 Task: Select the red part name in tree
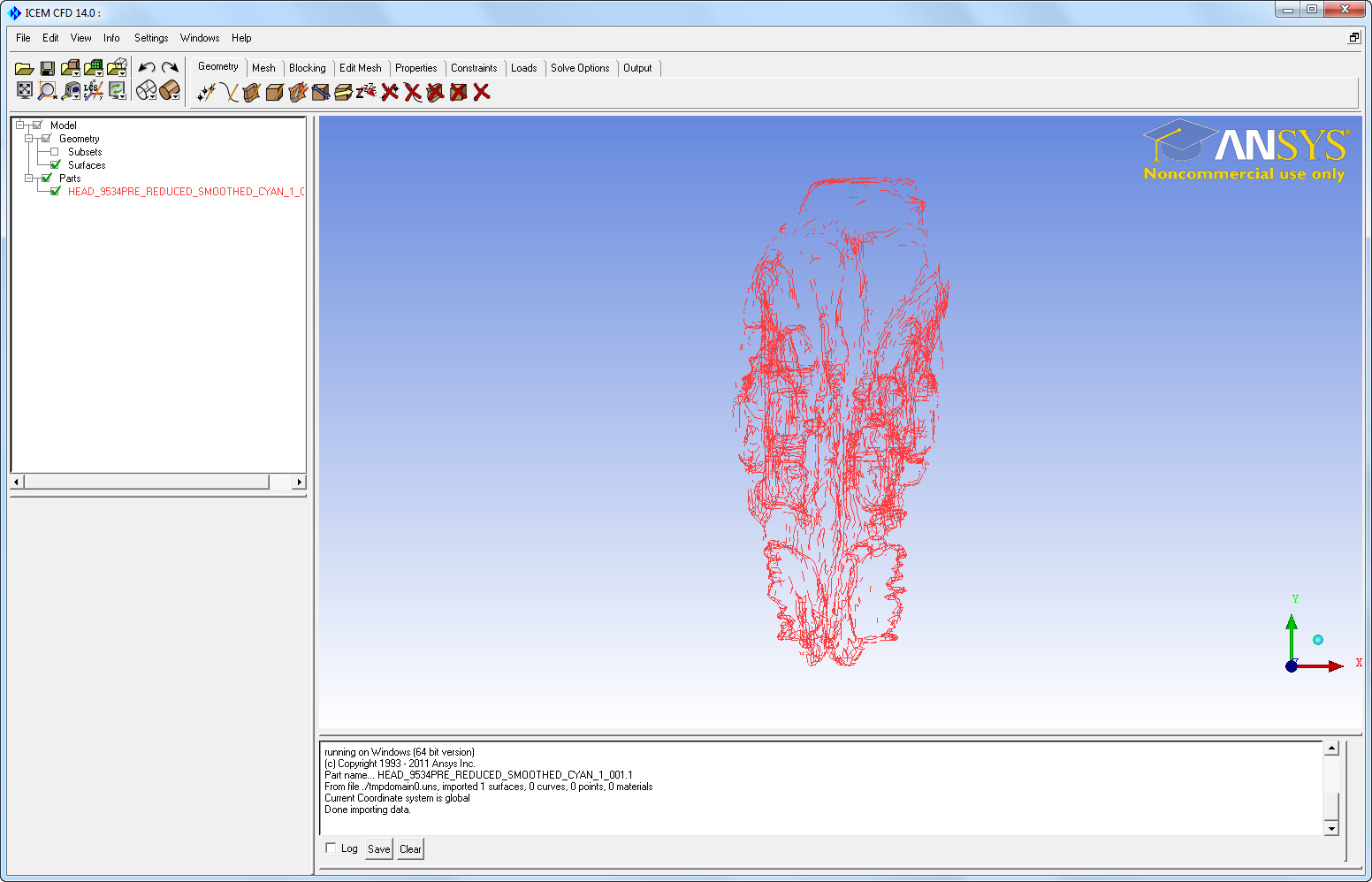point(186,192)
